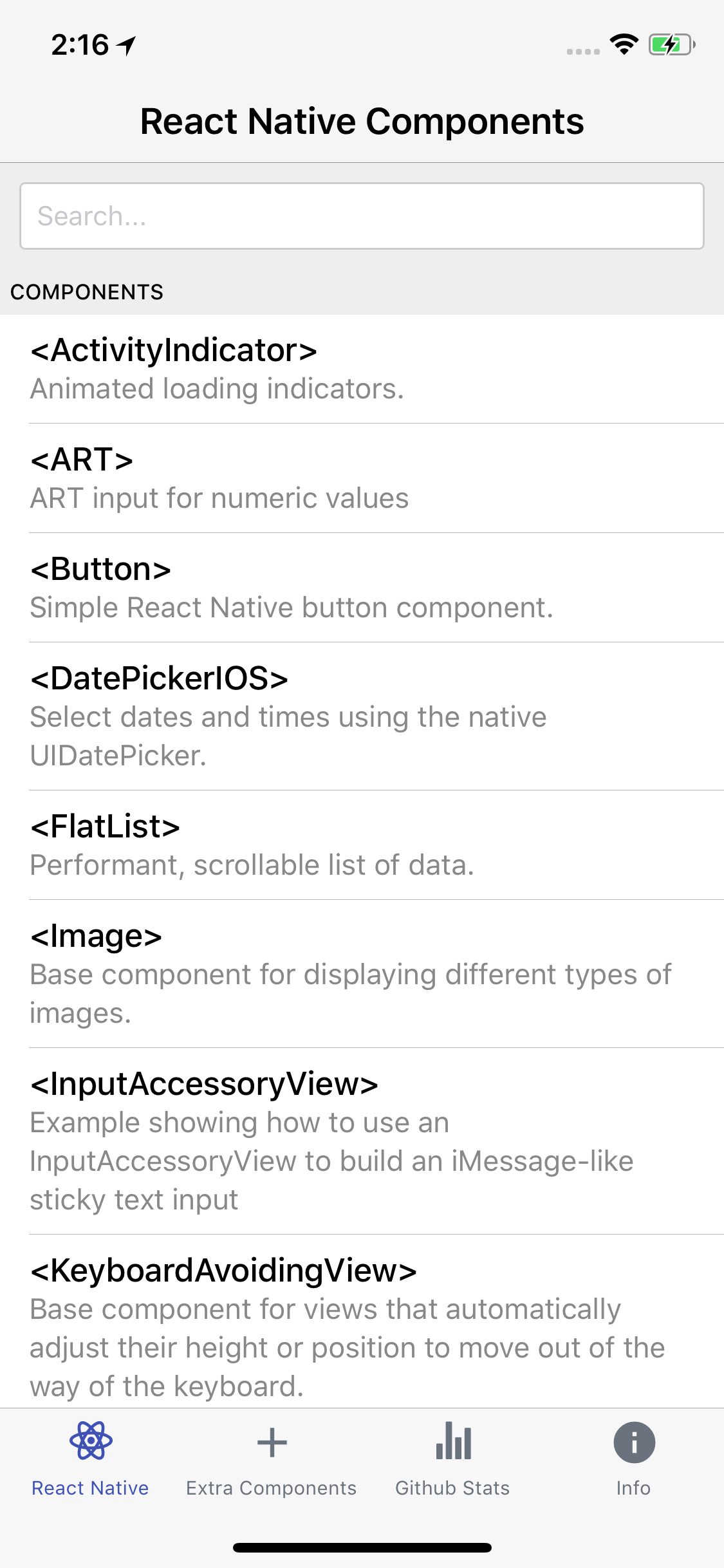Tap the Extra Components plus icon

pyautogui.click(x=272, y=1442)
